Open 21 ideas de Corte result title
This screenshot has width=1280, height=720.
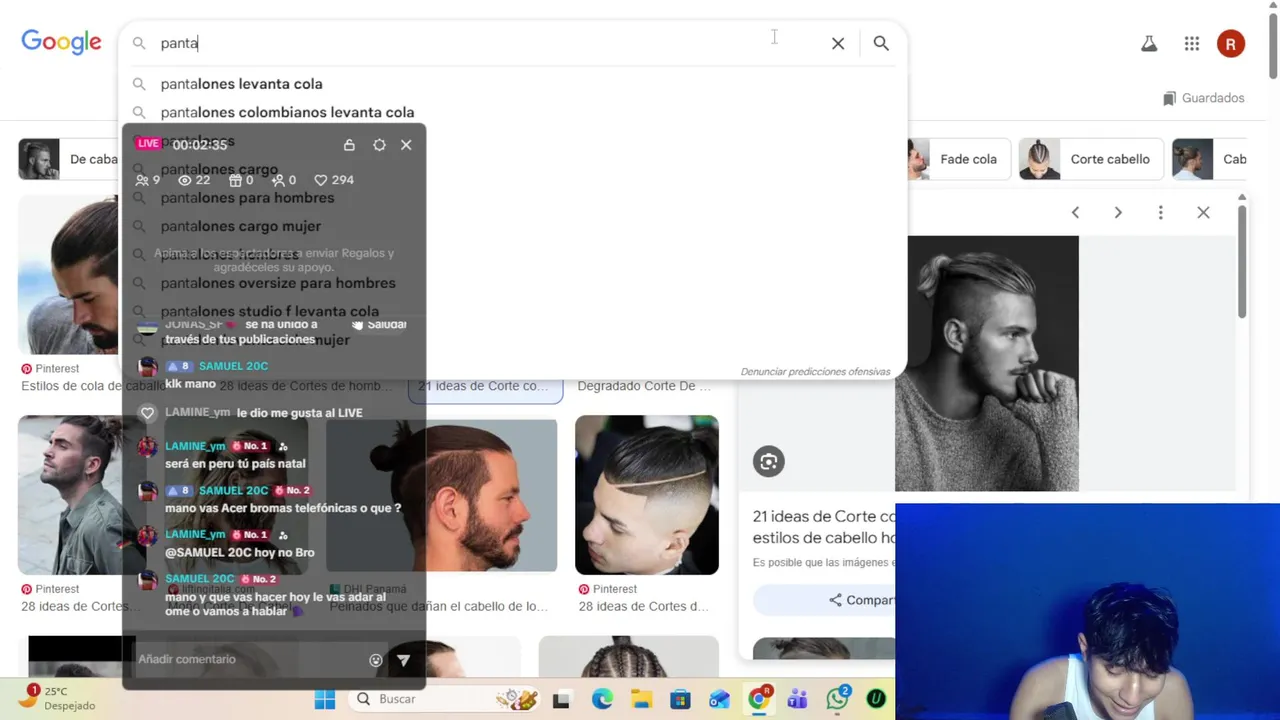point(484,386)
